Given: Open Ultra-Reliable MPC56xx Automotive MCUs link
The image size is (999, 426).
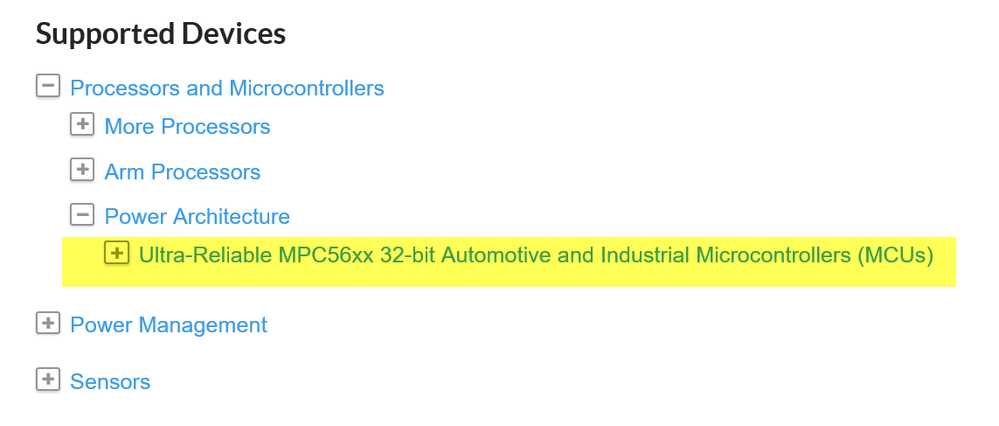Looking at the screenshot, I should 535,256.
